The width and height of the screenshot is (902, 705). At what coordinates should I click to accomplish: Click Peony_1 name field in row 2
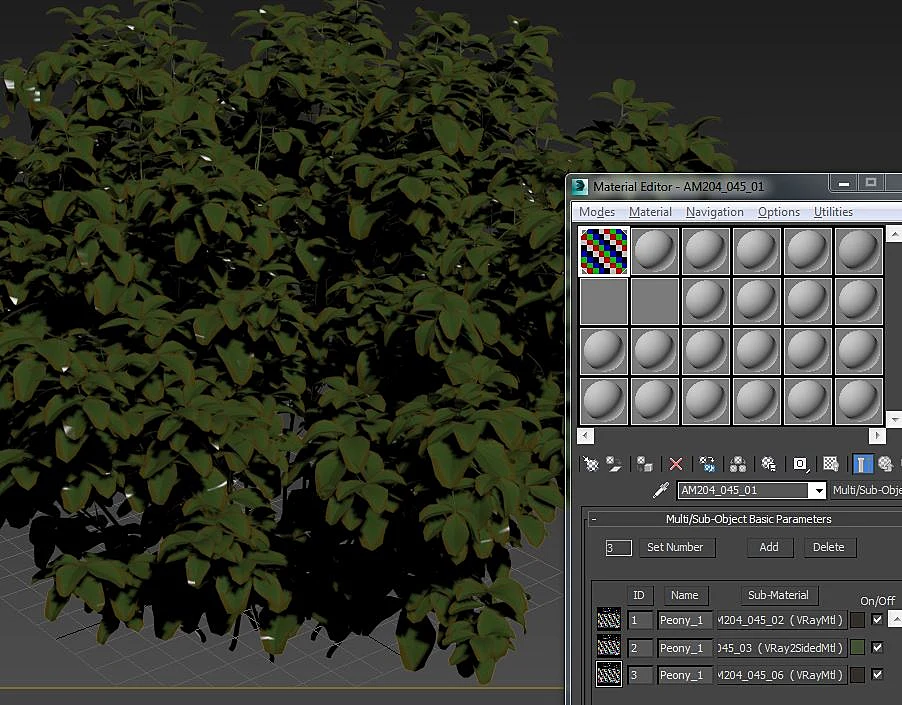685,647
